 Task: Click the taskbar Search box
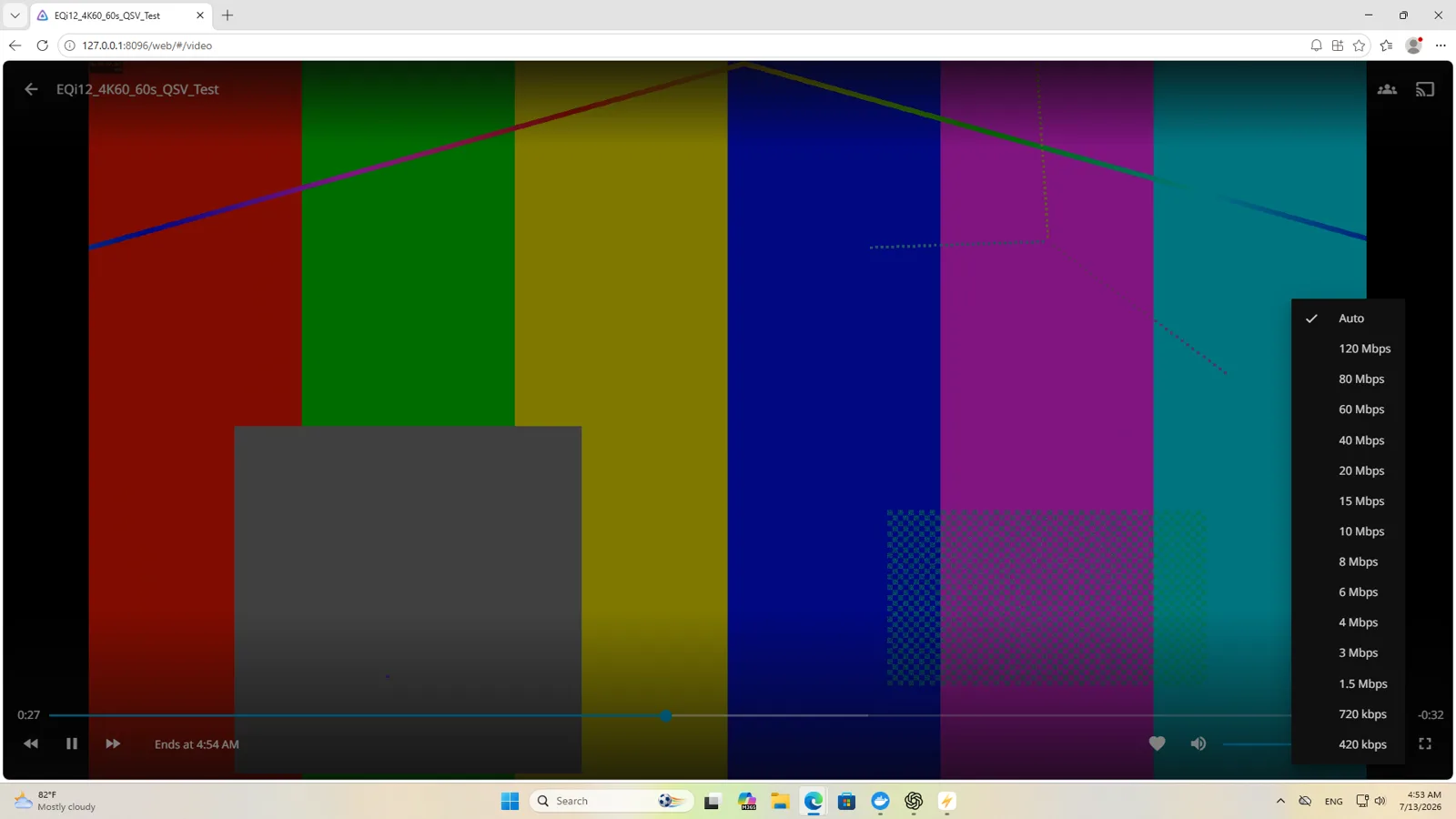[x=612, y=801]
